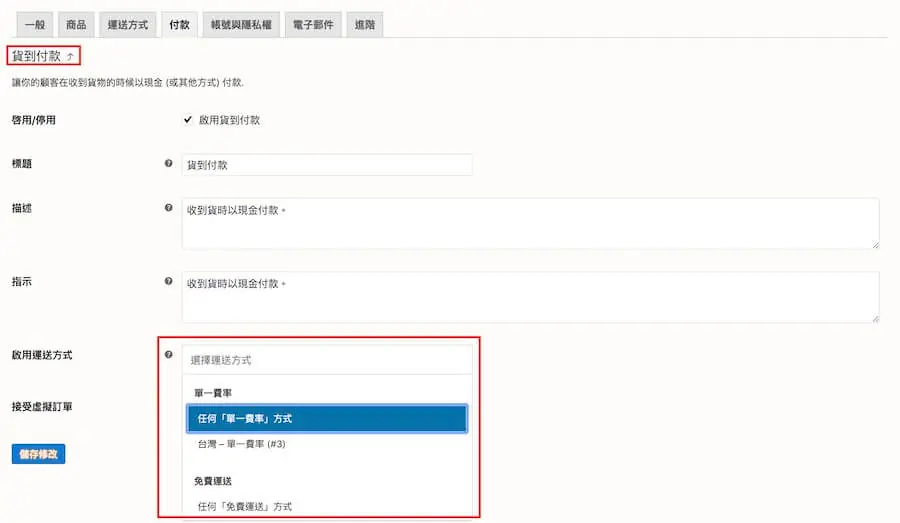The width and height of the screenshot is (900, 523).
Task: Show help tooltip for 啟用運送方式 field
Action: tap(168, 354)
